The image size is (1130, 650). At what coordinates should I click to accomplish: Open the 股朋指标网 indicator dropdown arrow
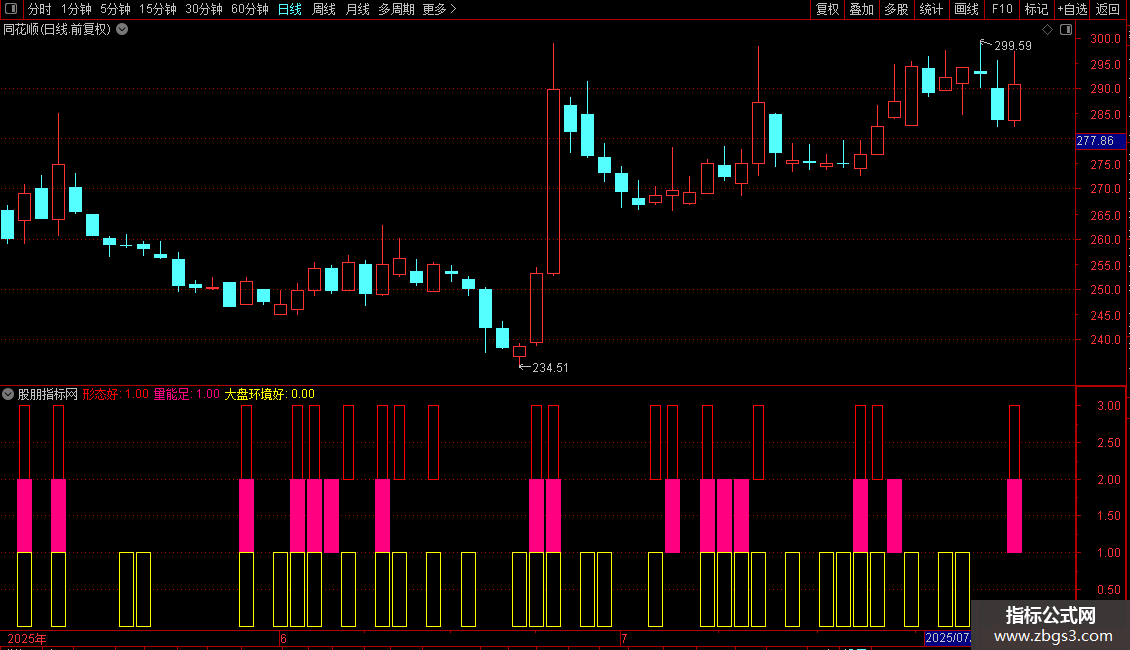pos(8,394)
